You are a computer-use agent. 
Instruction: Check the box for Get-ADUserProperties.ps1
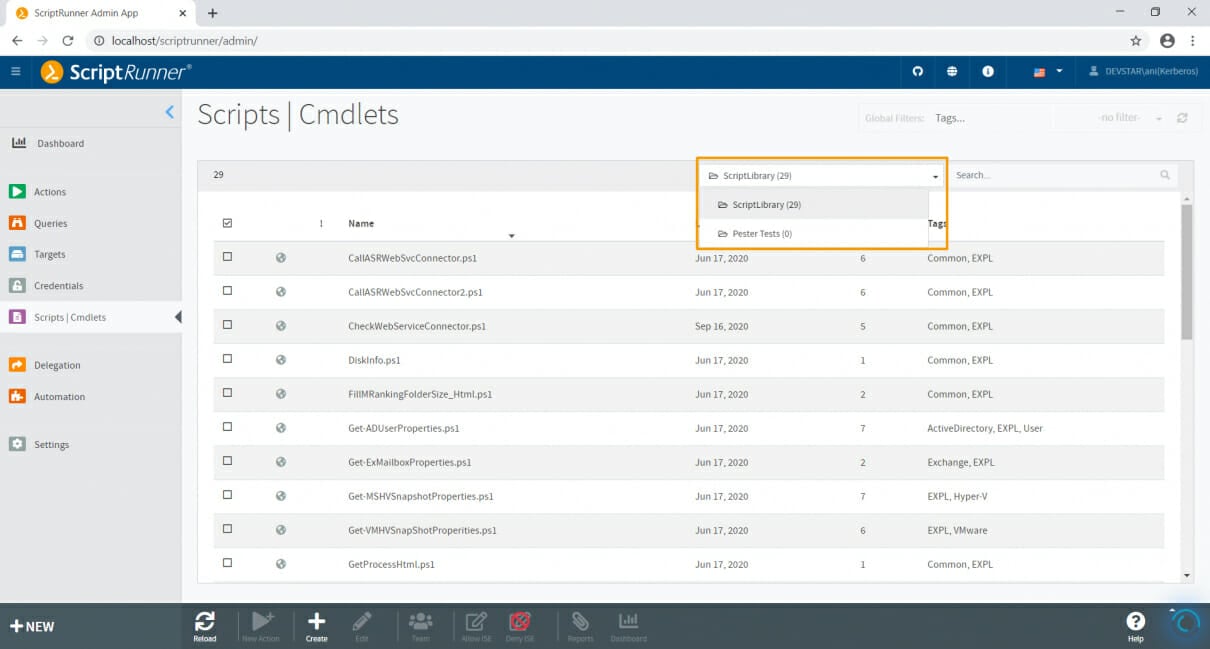pyautogui.click(x=227, y=427)
